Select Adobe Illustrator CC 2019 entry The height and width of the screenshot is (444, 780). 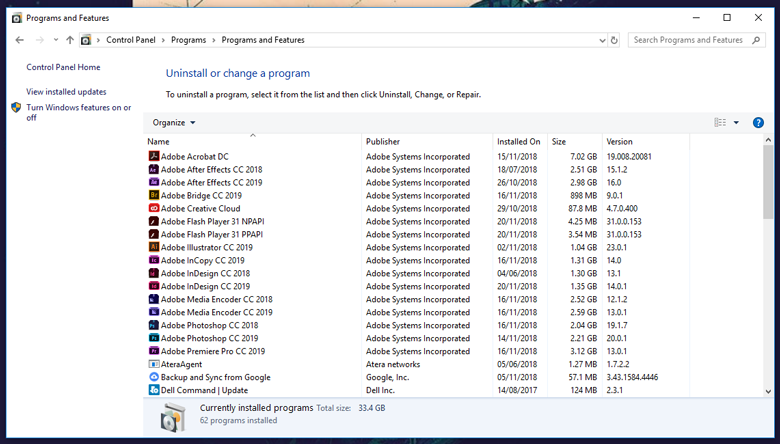(206, 247)
